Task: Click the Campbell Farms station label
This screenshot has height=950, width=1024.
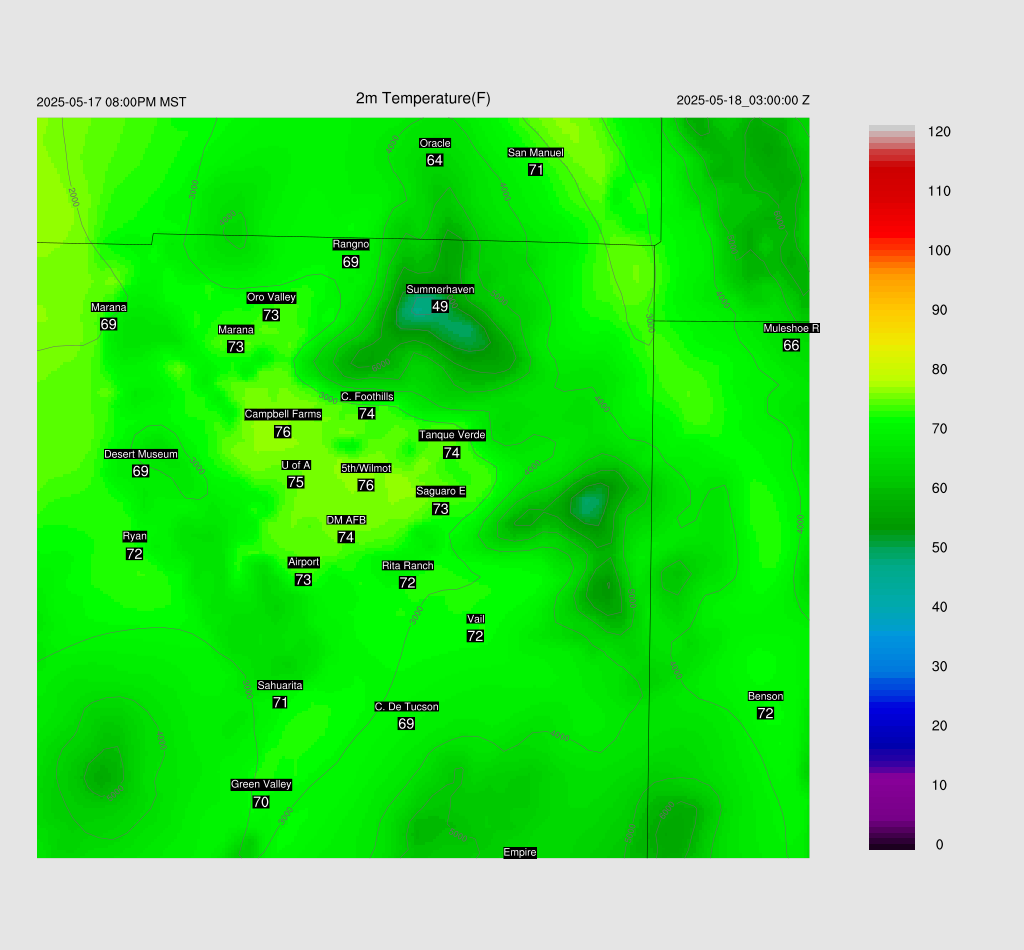Action: pyautogui.click(x=283, y=415)
